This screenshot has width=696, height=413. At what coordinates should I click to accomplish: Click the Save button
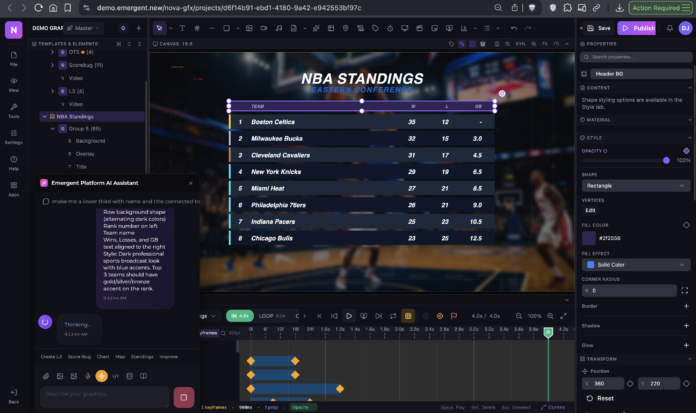pyautogui.click(x=599, y=28)
